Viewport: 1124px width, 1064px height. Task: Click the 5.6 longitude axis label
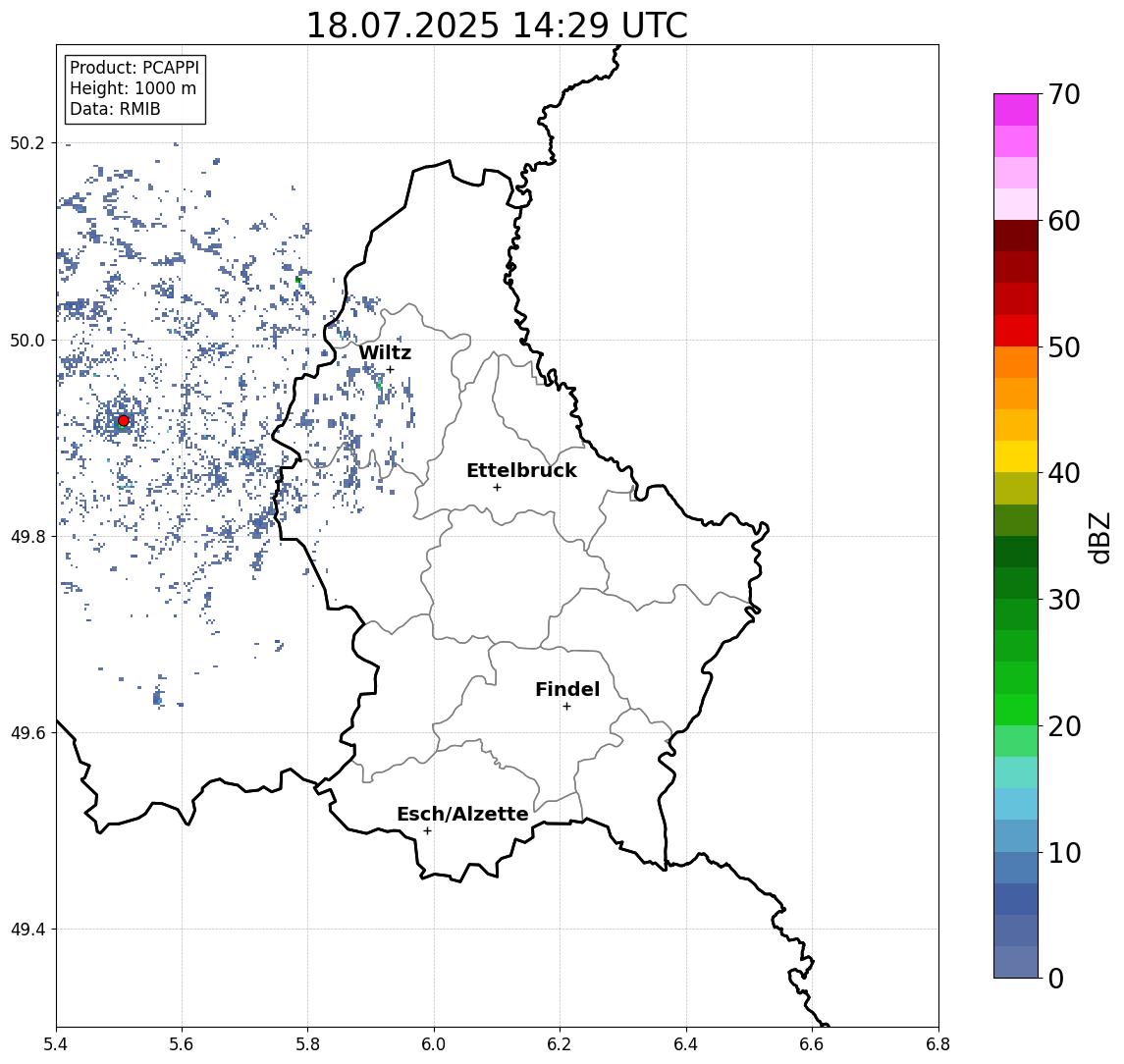click(x=182, y=1044)
